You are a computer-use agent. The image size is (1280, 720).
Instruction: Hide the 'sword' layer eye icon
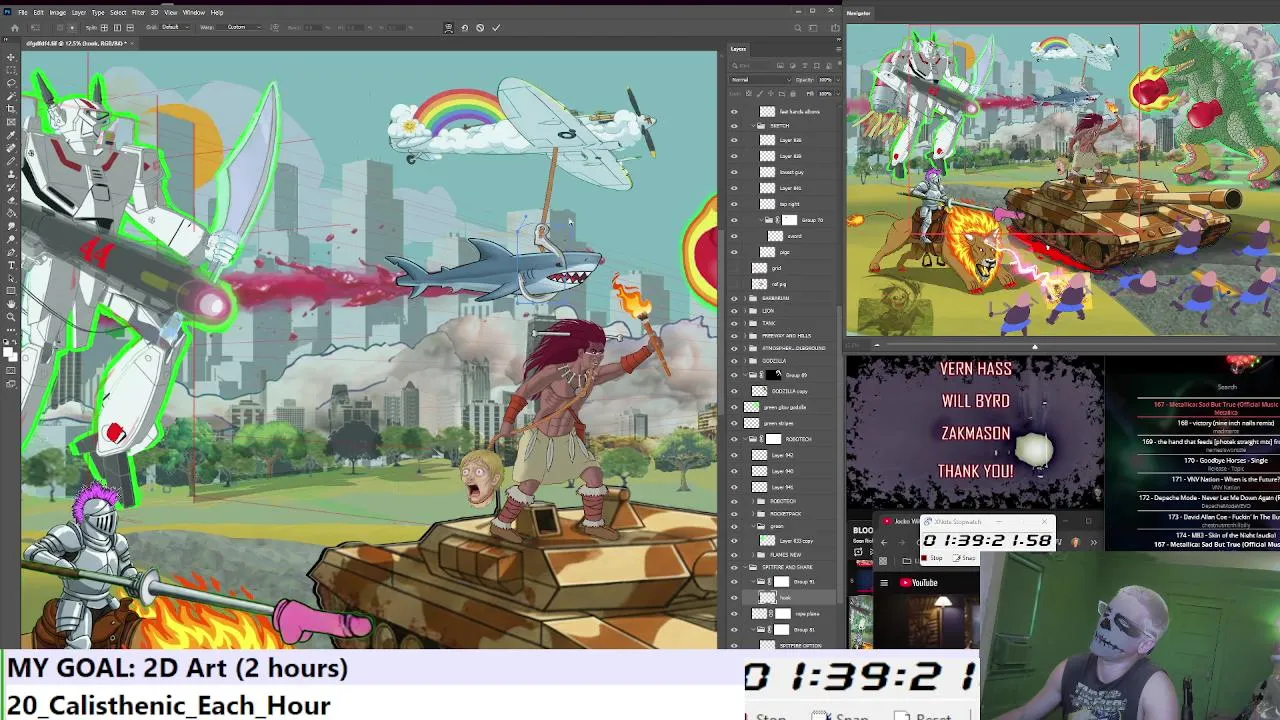coord(734,236)
